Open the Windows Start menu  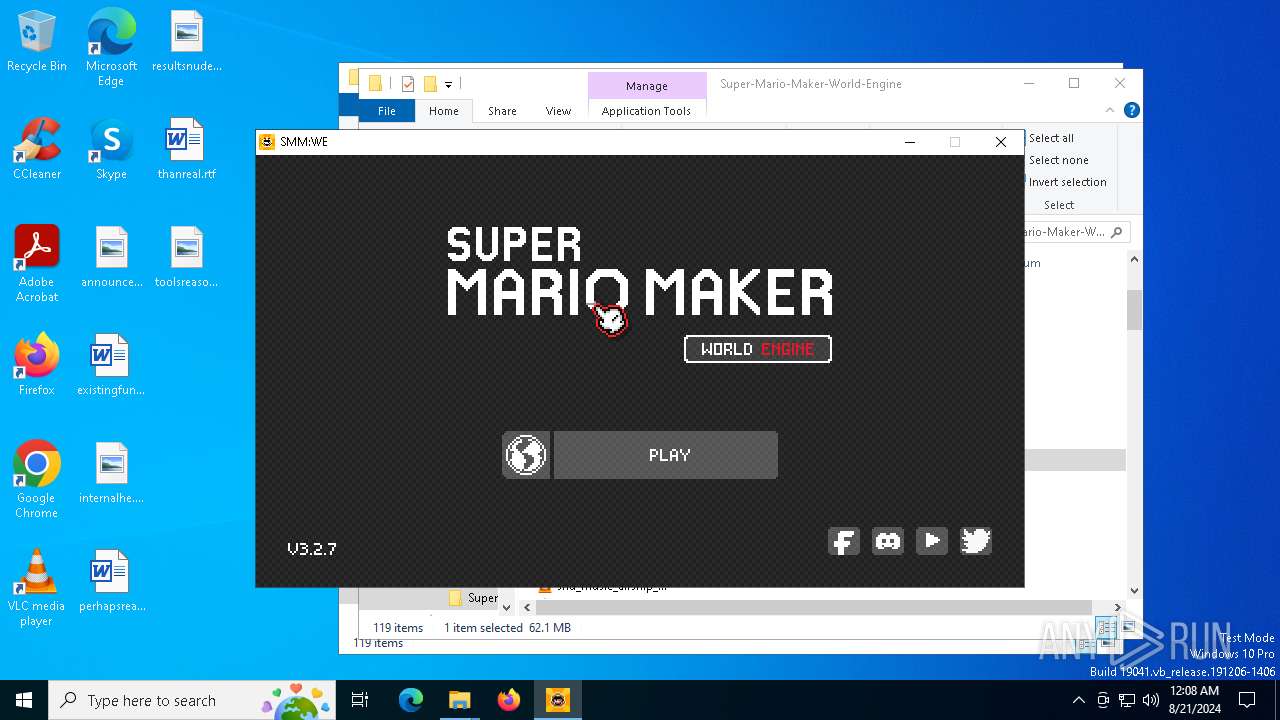[x=24, y=700]
